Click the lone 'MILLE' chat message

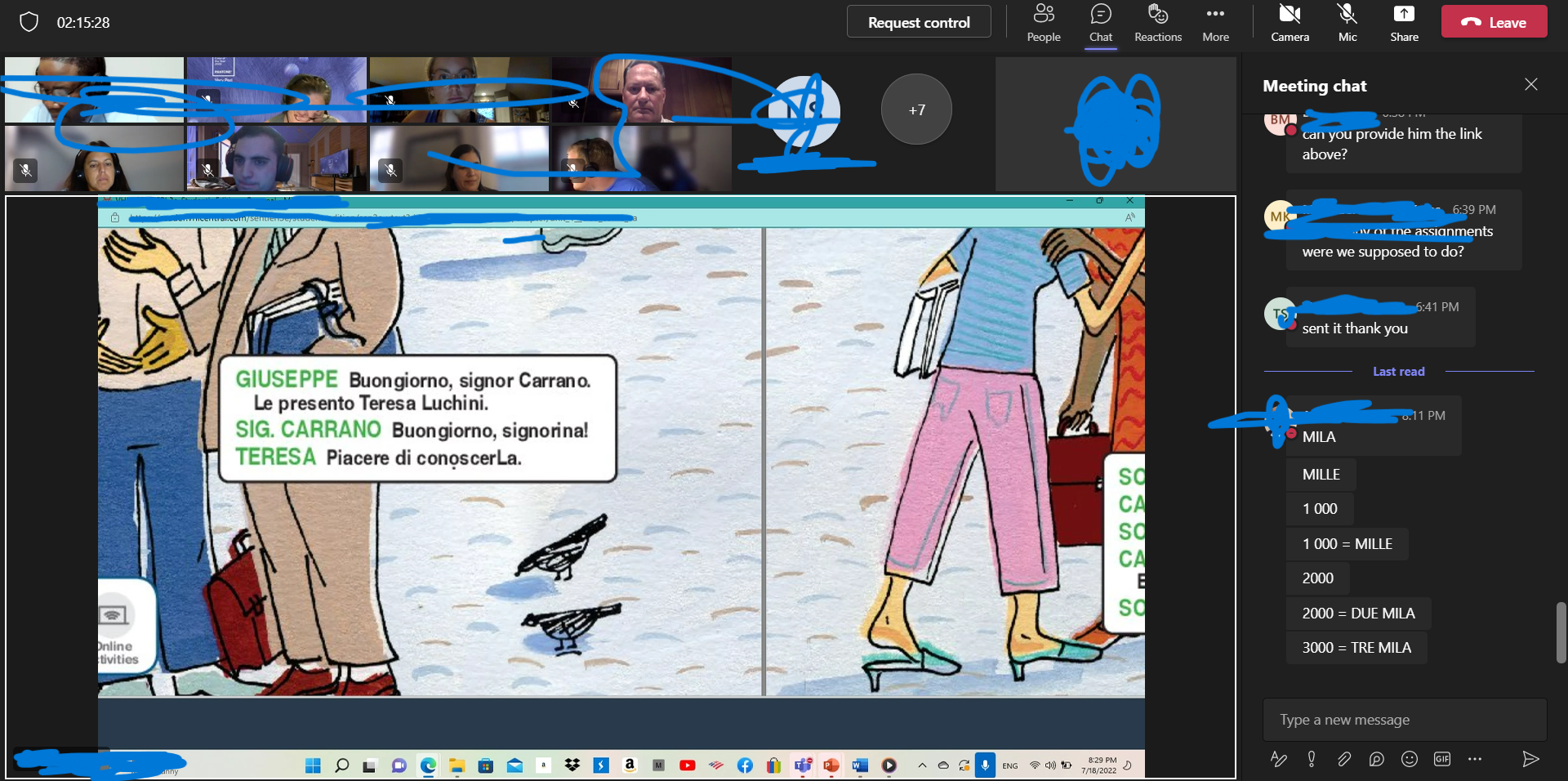[1321, 475]
